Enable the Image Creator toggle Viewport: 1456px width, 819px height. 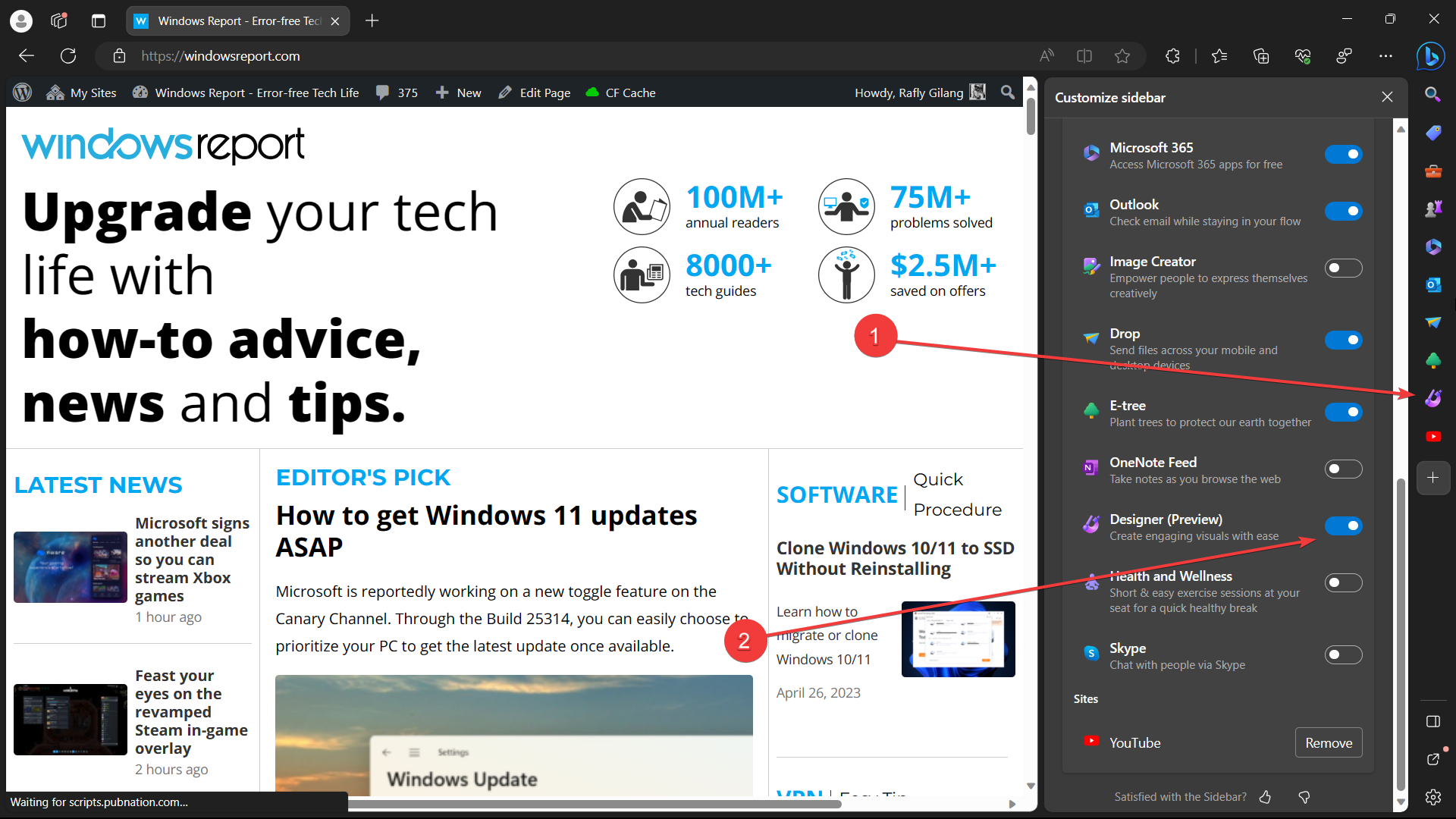point(1343,268)
